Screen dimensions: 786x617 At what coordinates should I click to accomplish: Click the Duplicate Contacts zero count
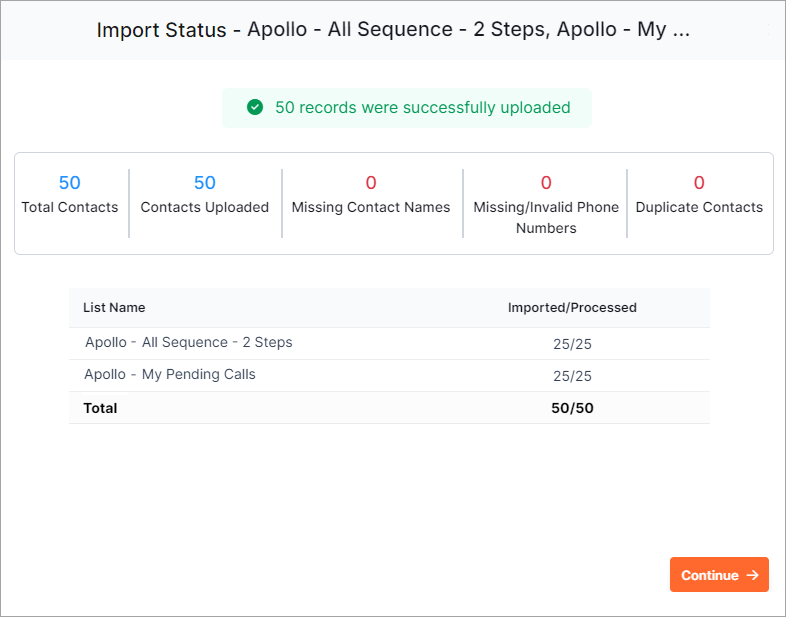click(x=699, y=183)
